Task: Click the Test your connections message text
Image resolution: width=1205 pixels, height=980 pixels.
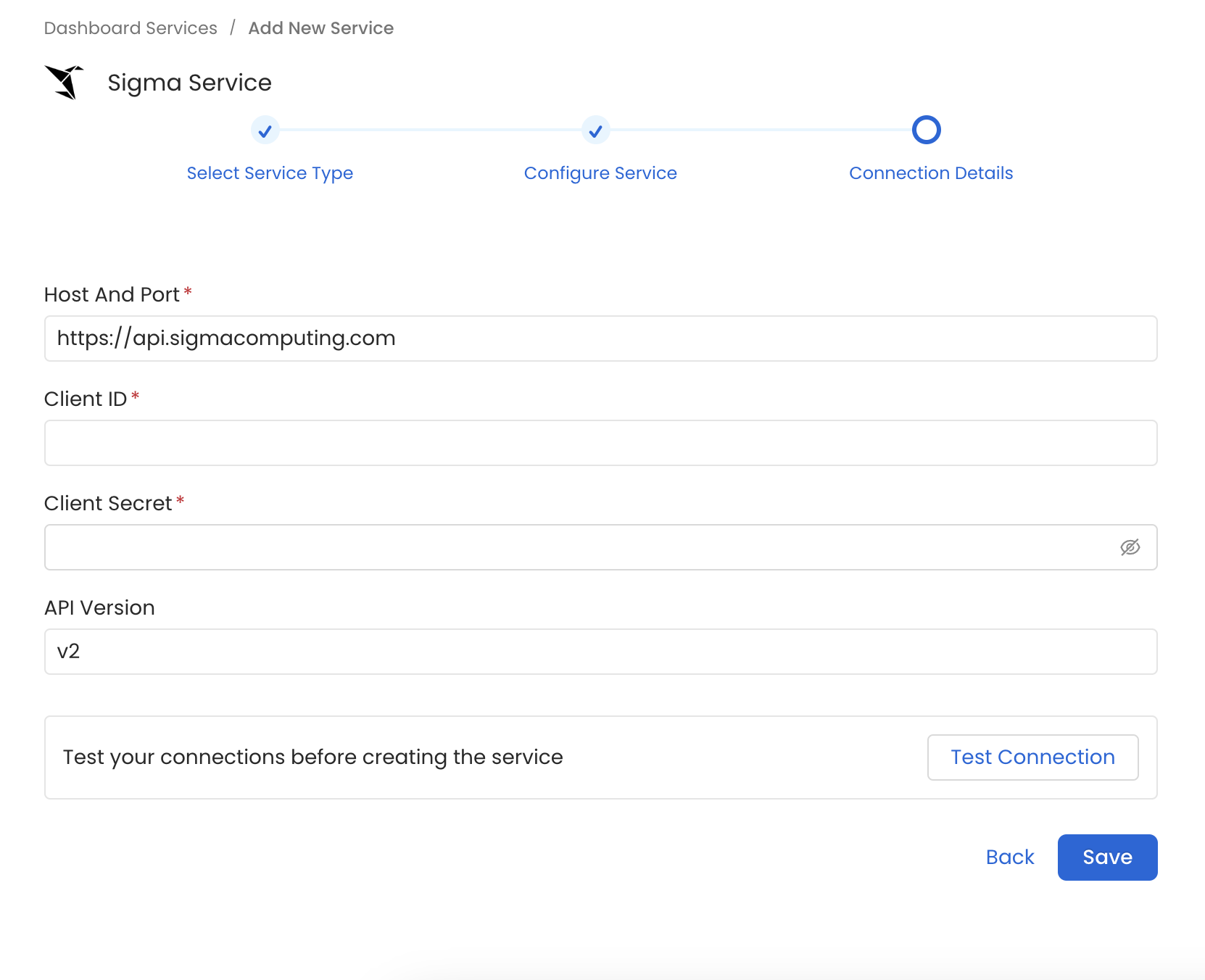Action: click(x=312, y=757)
